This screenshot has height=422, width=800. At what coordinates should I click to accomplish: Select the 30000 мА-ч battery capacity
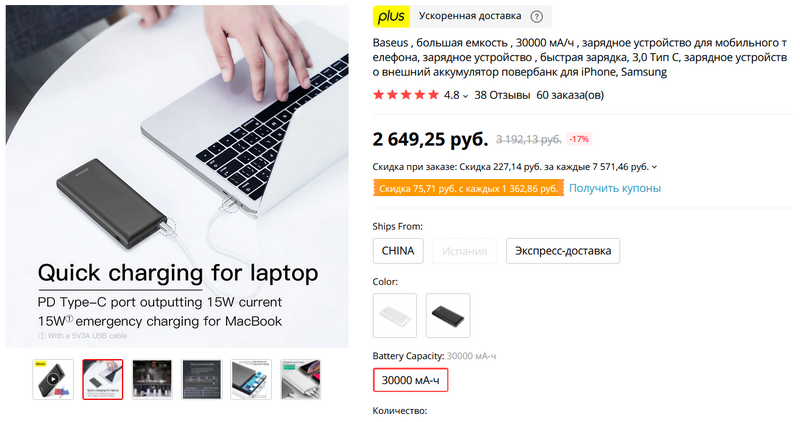coord(411,380)
